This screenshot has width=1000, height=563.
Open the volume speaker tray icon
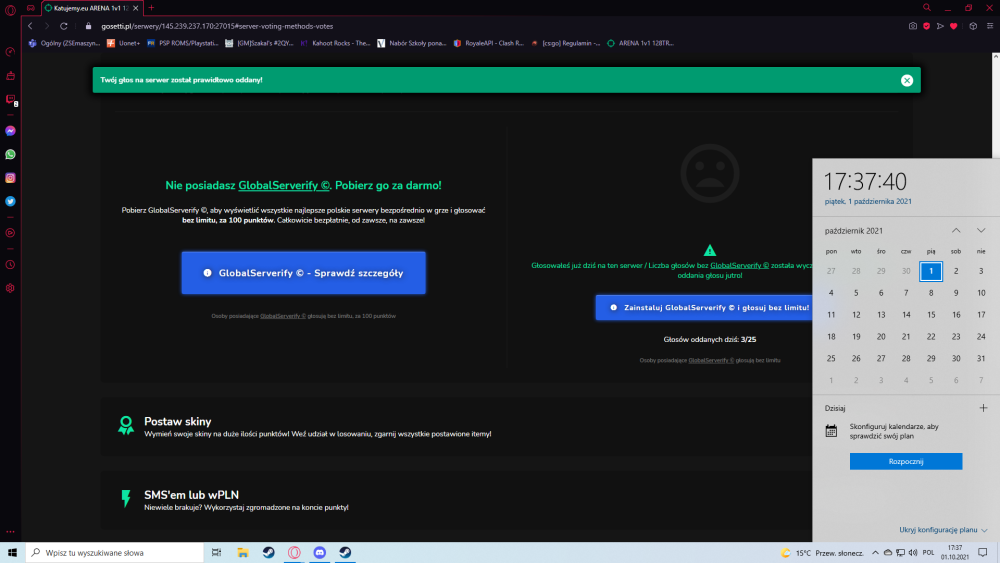(x=913, y=553)
